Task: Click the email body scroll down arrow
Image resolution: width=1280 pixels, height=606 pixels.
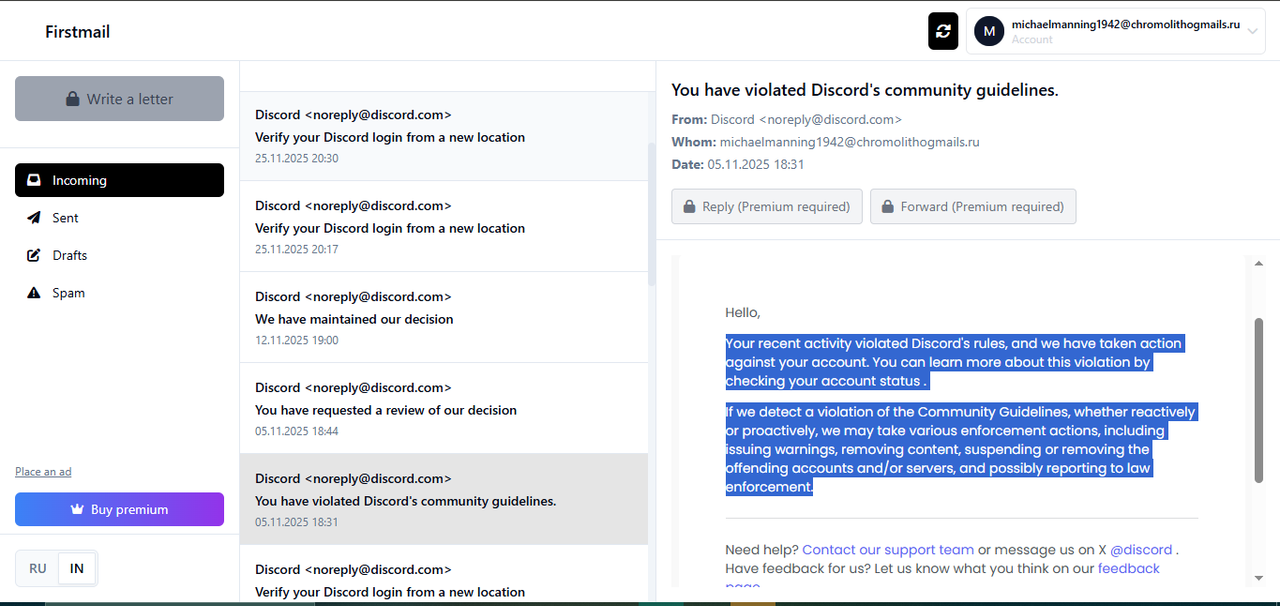Action: point(1258,578)
